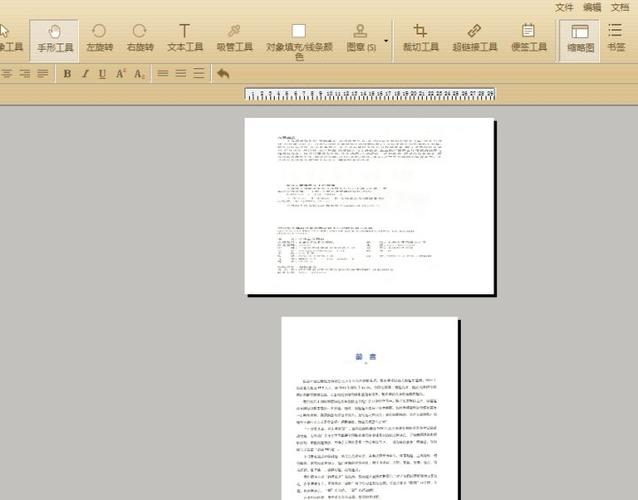Open the 文件 menu

click(564, 7)
